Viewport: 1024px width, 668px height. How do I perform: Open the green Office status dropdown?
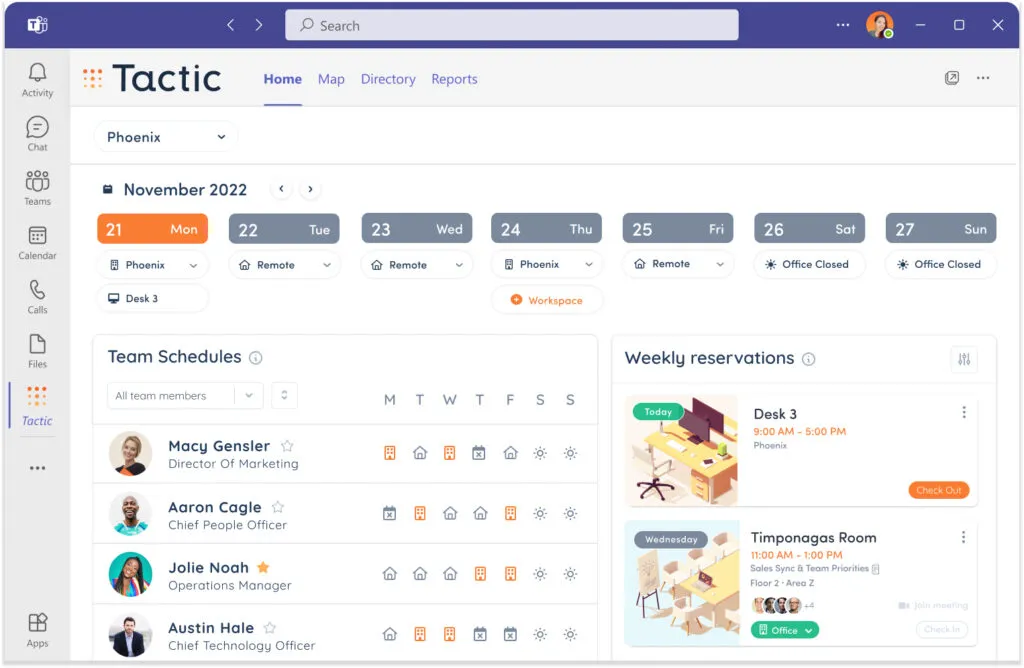[x=785, y=630]
